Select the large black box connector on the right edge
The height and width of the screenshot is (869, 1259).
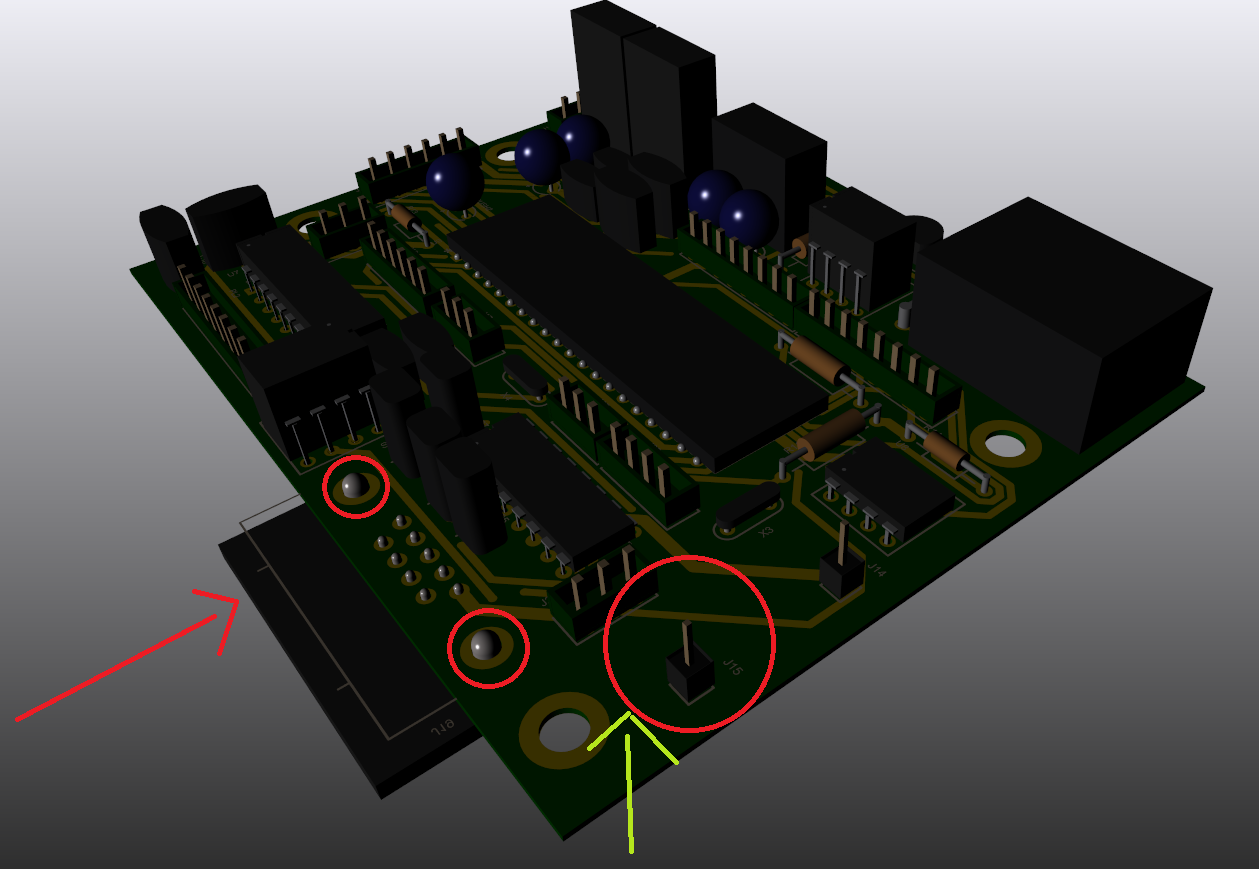pyautogui.click(x=1060, y=320)
